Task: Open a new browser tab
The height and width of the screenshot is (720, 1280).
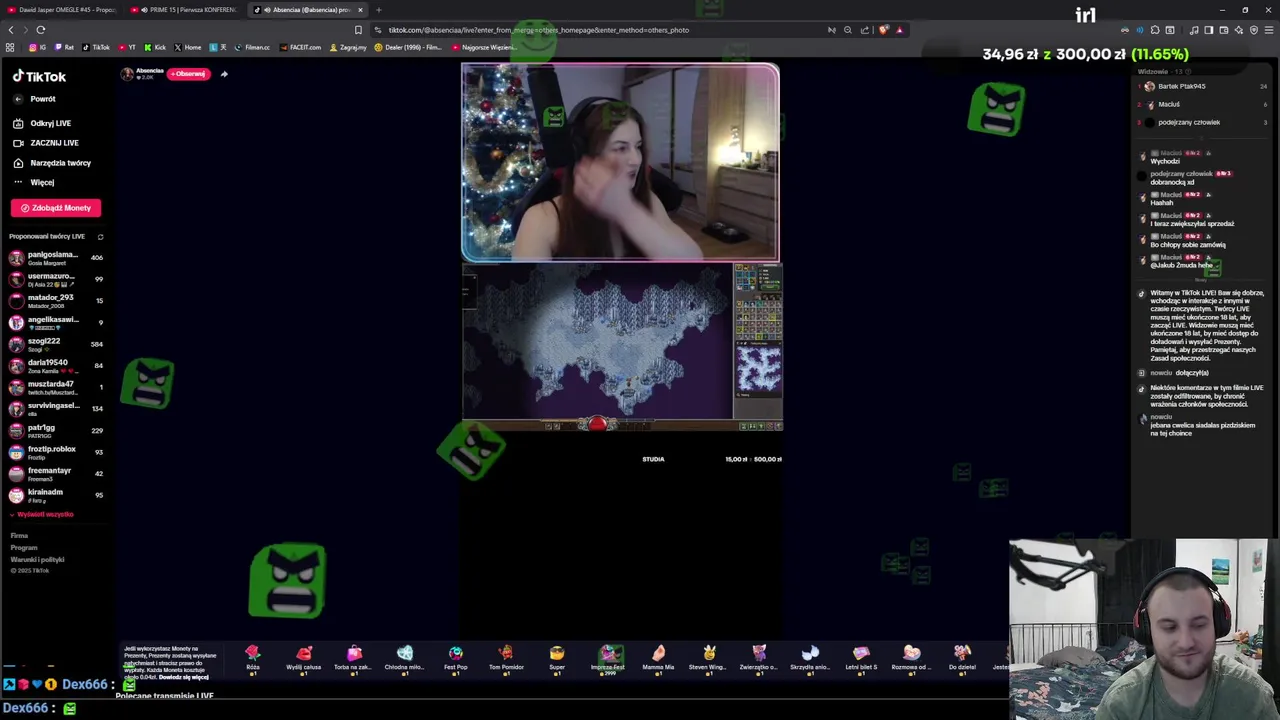Action: [x=378, y=10]
